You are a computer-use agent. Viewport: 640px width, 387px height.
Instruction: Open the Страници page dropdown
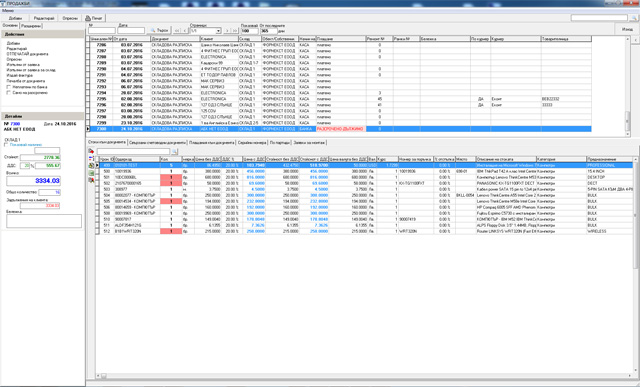coord(218,31)
